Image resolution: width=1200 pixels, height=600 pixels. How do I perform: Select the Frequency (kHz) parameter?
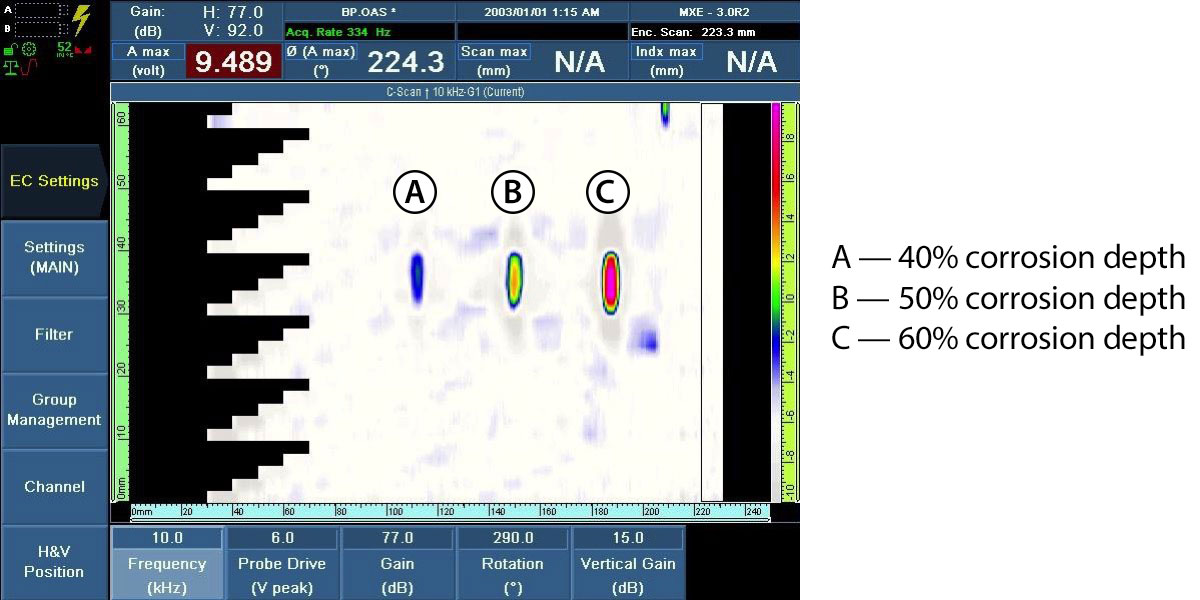pos(167,563)
